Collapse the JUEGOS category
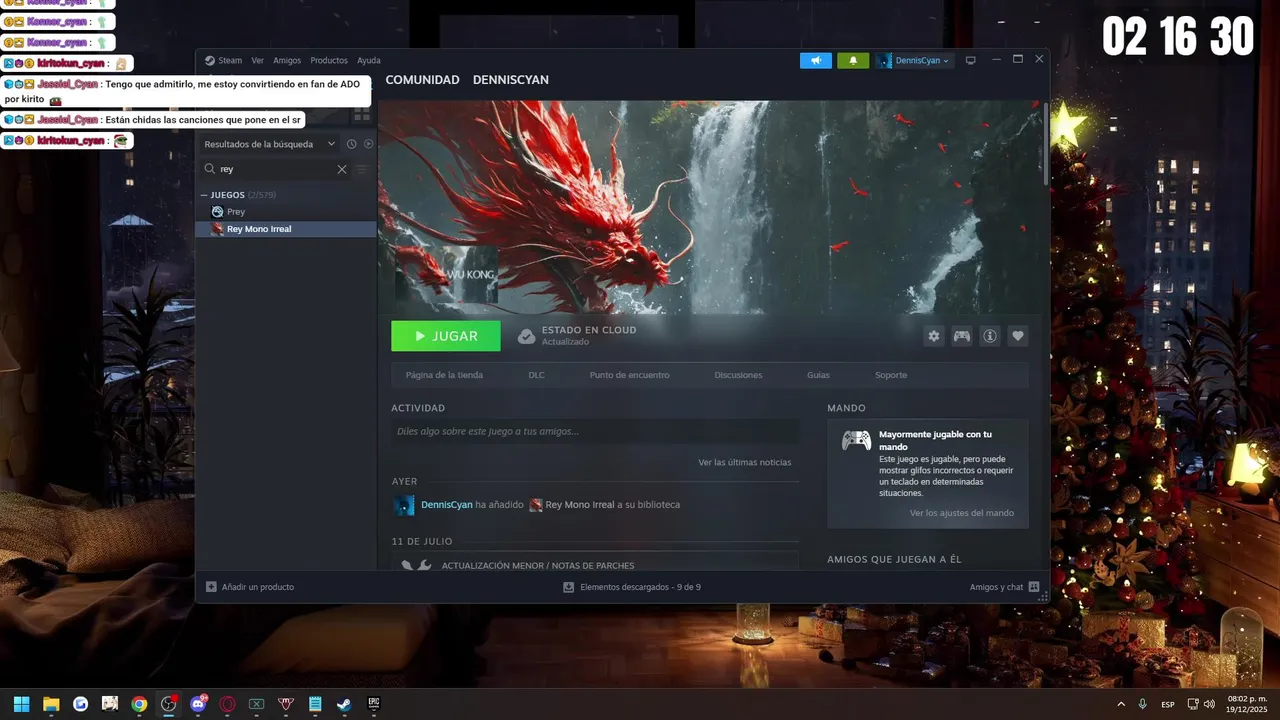Image resolution: width=1280 pixels, height=720 pixels. pyautogui.click(x=204, y=195)
